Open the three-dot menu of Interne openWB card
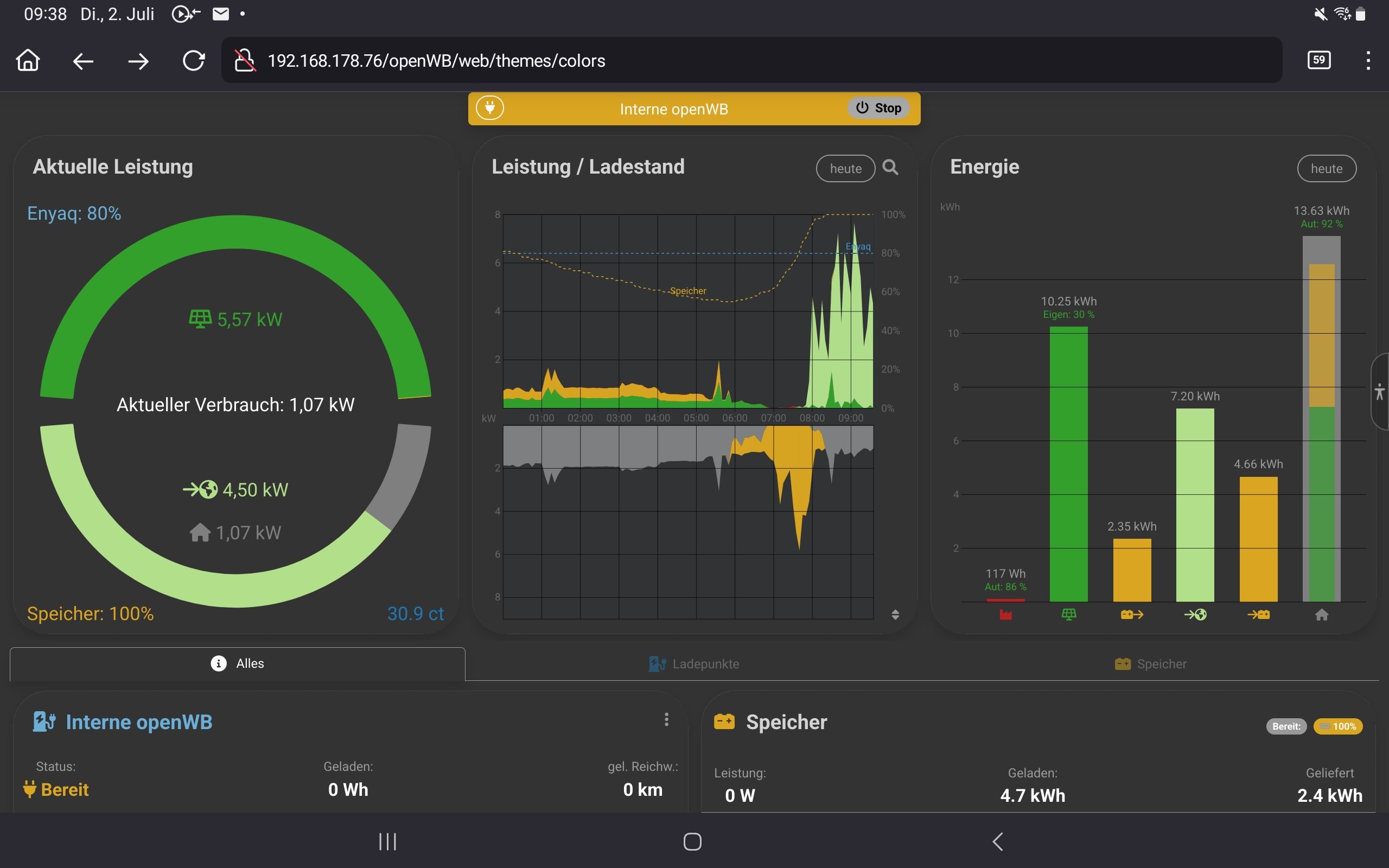1389x868 pixels. [666, 719]
